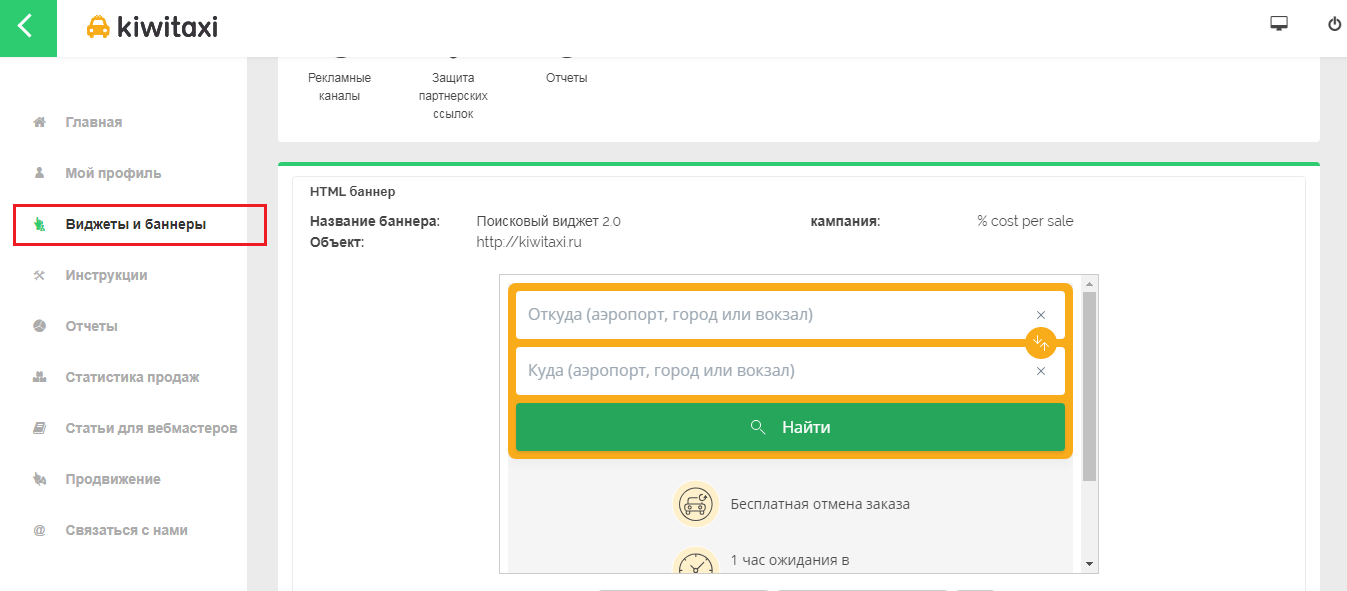Open the Главная home icon

tap(39, 121)
